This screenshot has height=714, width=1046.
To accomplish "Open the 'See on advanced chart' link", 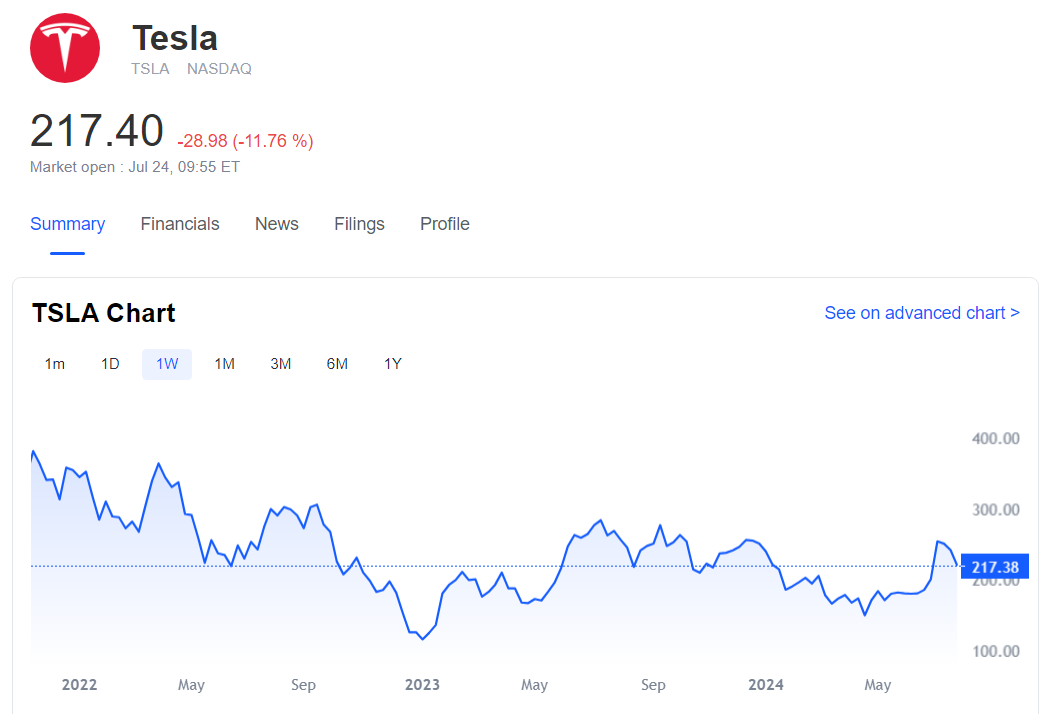I will 921,313.
